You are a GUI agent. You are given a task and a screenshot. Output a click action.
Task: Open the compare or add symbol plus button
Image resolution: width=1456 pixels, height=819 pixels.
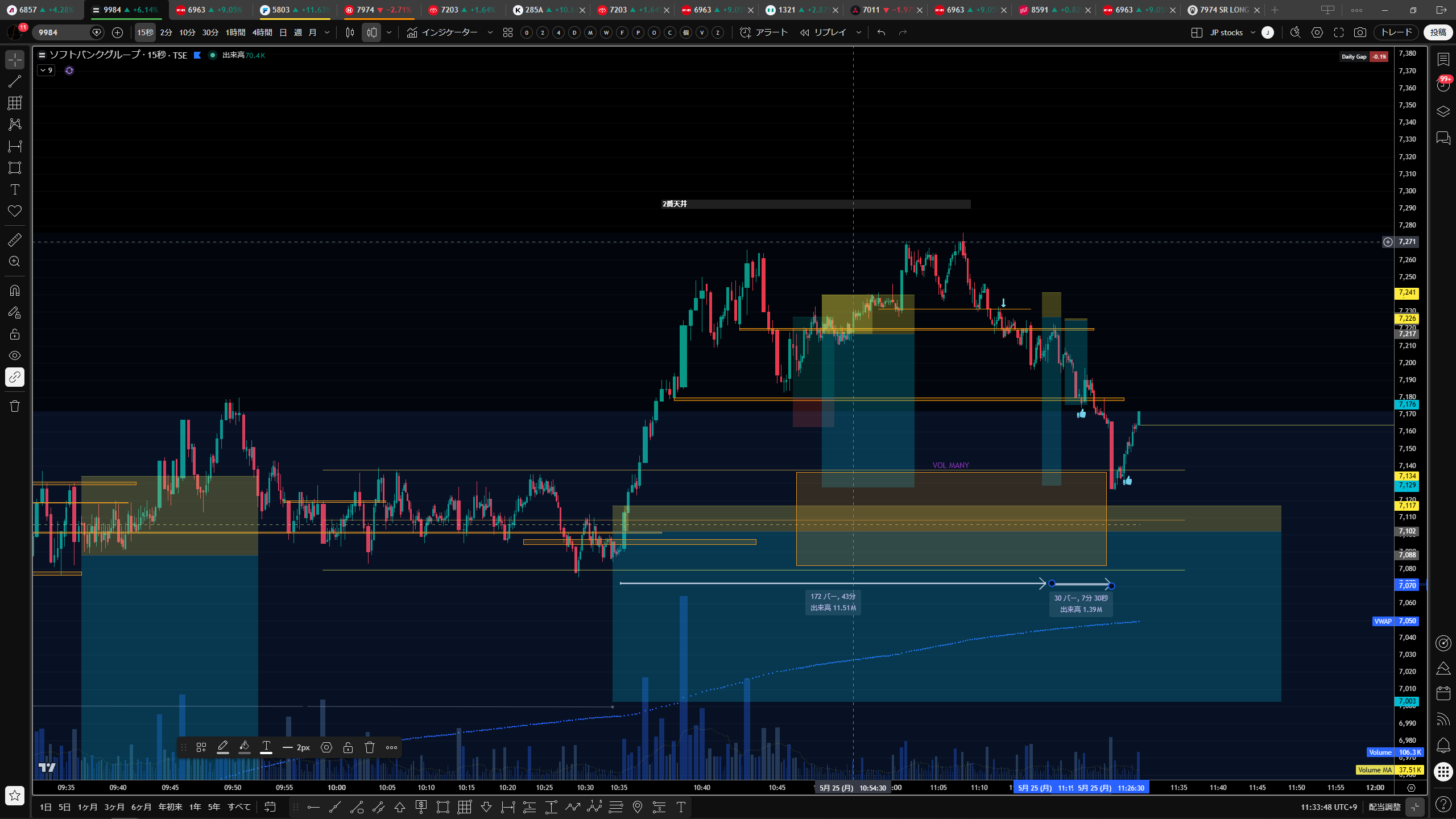coord(117,32)
